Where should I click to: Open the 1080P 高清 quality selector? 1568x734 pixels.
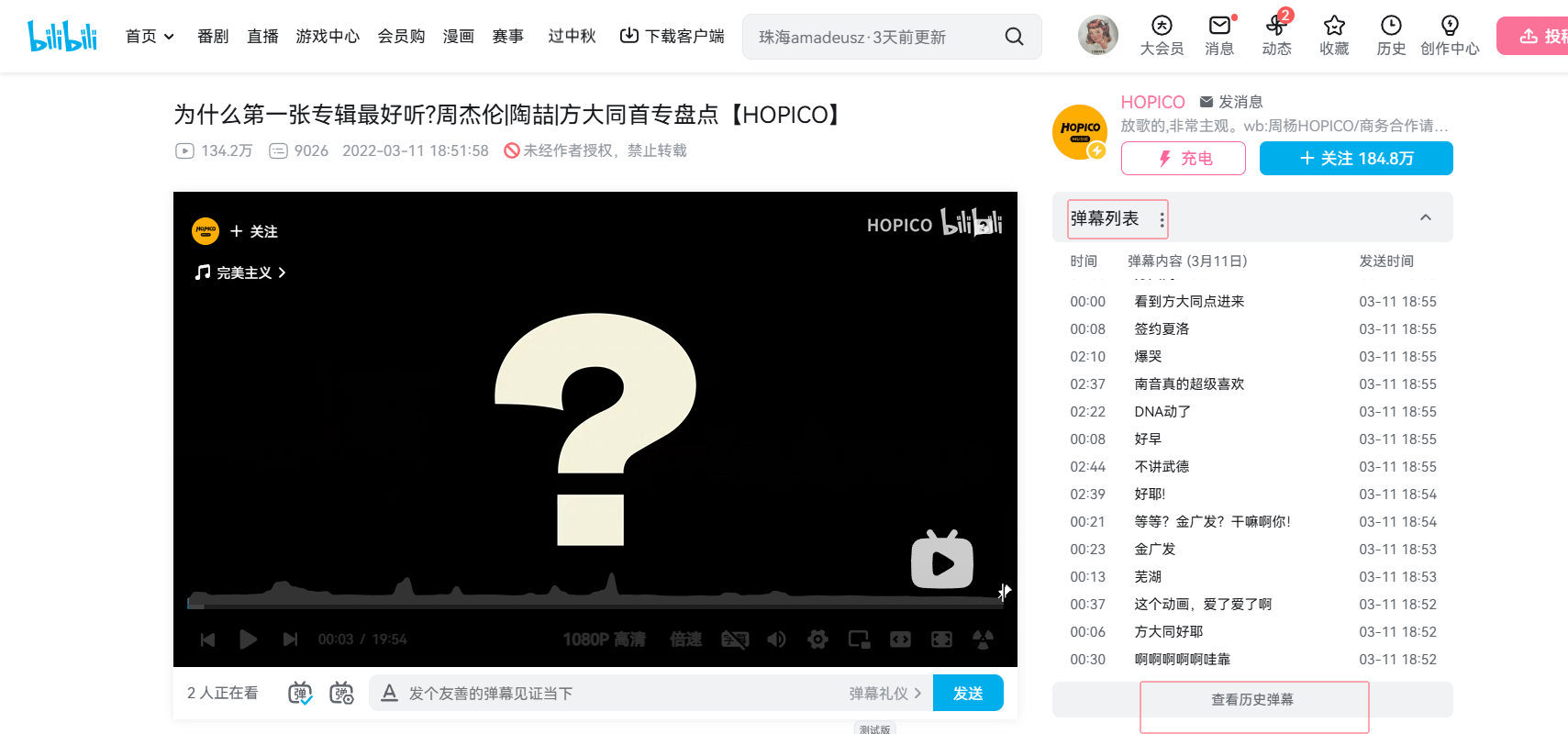click(604, 639)
